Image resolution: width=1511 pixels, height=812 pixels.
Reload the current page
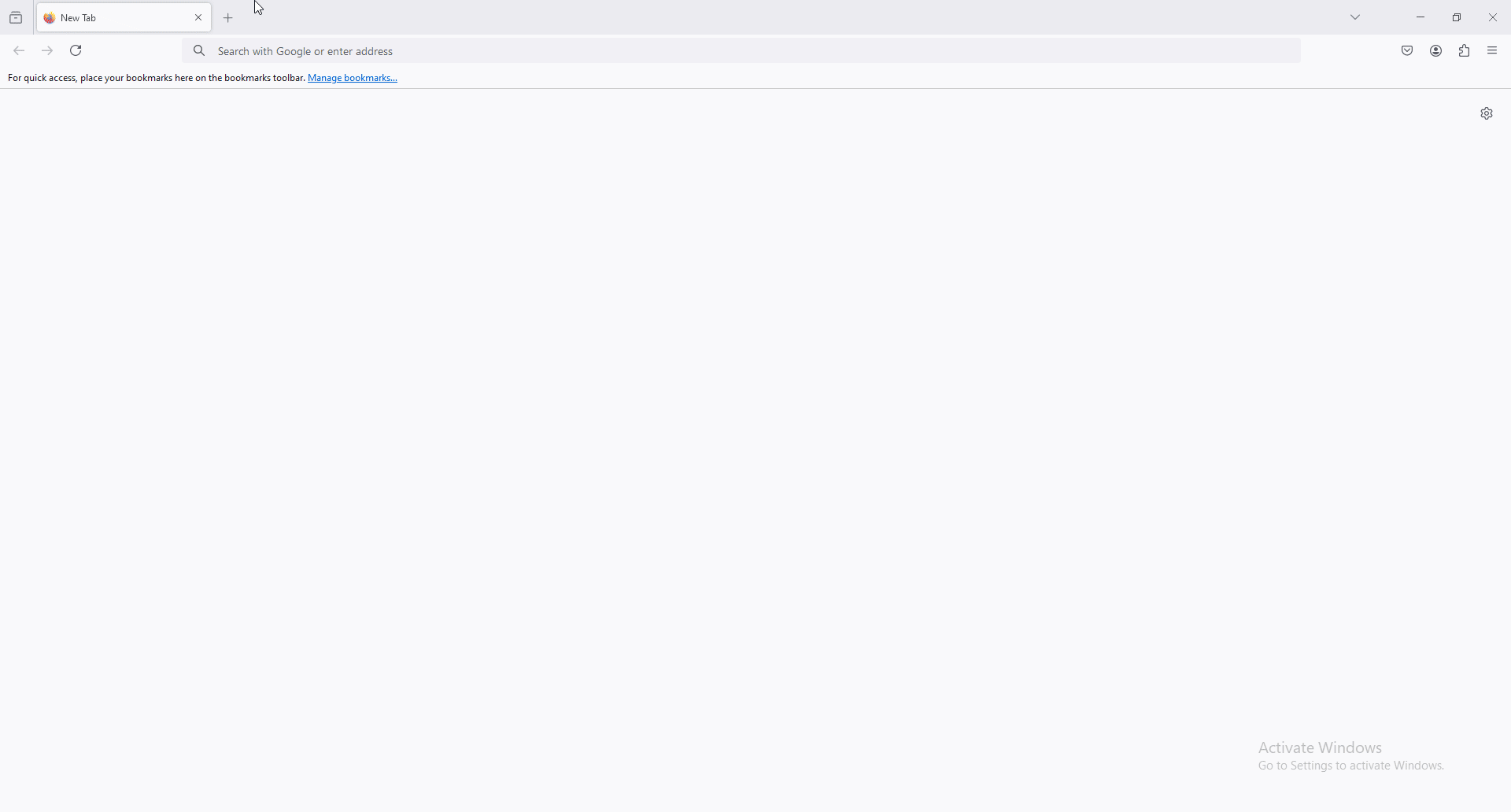pyautogui.click(x=76, y=50)
